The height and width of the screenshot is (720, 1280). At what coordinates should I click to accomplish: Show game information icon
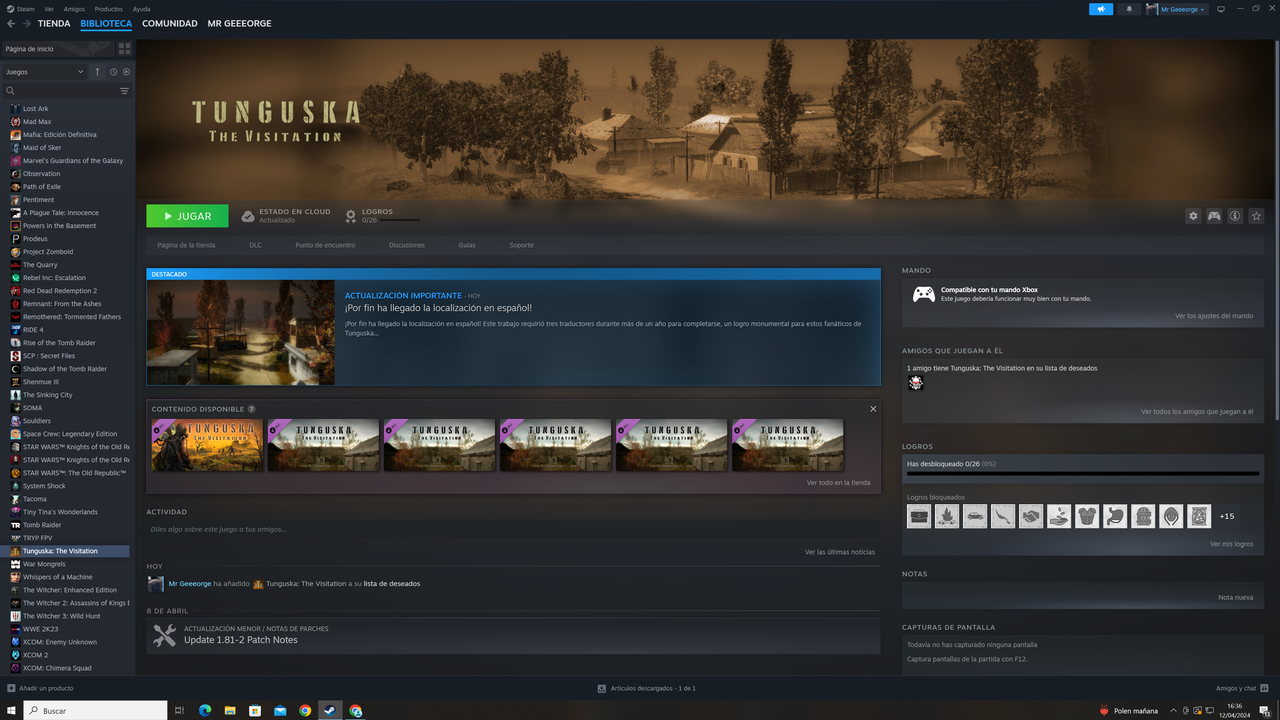(1235, 216)
